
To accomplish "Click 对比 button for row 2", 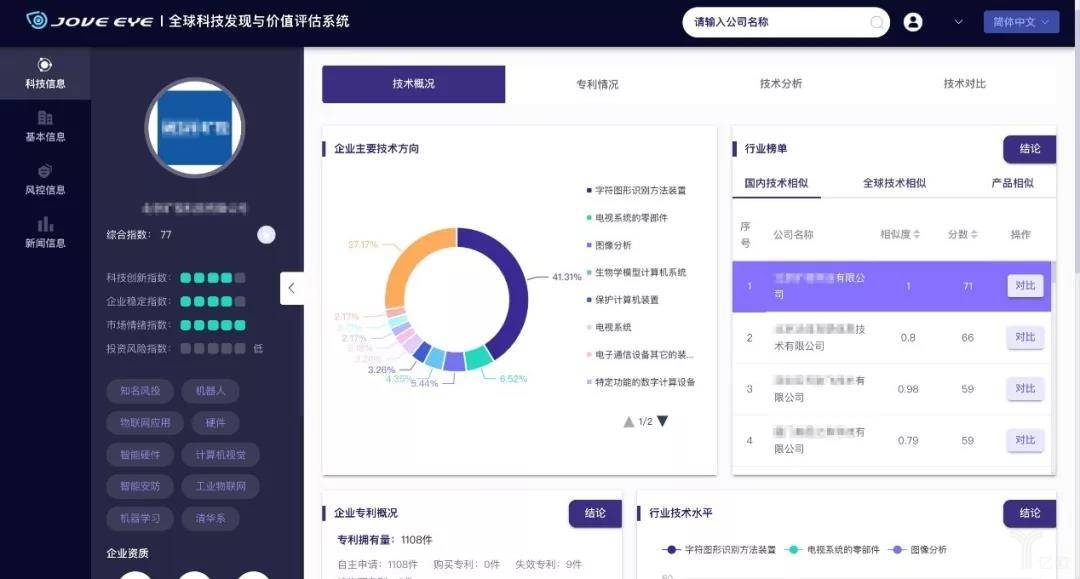I will (x=1025, y=337).
